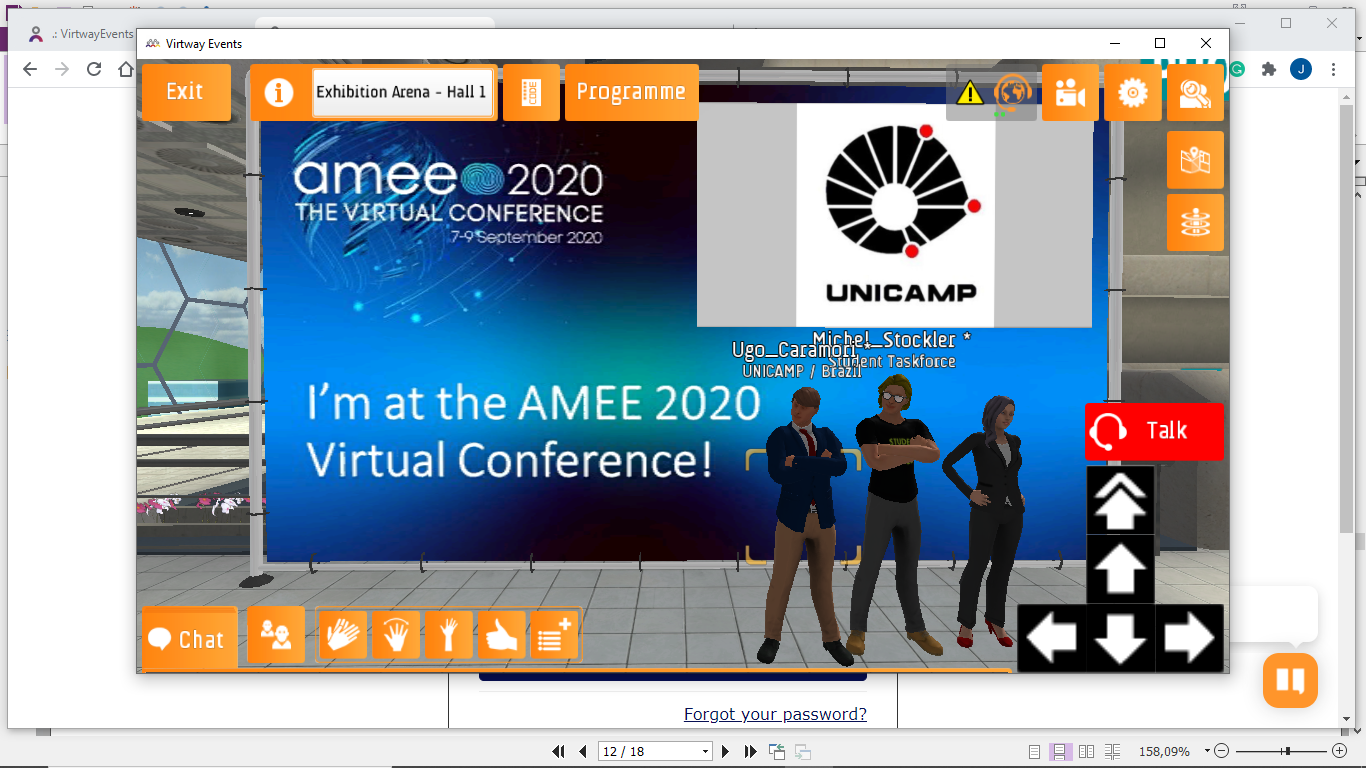Open the info icon panel

click(279, 93)
